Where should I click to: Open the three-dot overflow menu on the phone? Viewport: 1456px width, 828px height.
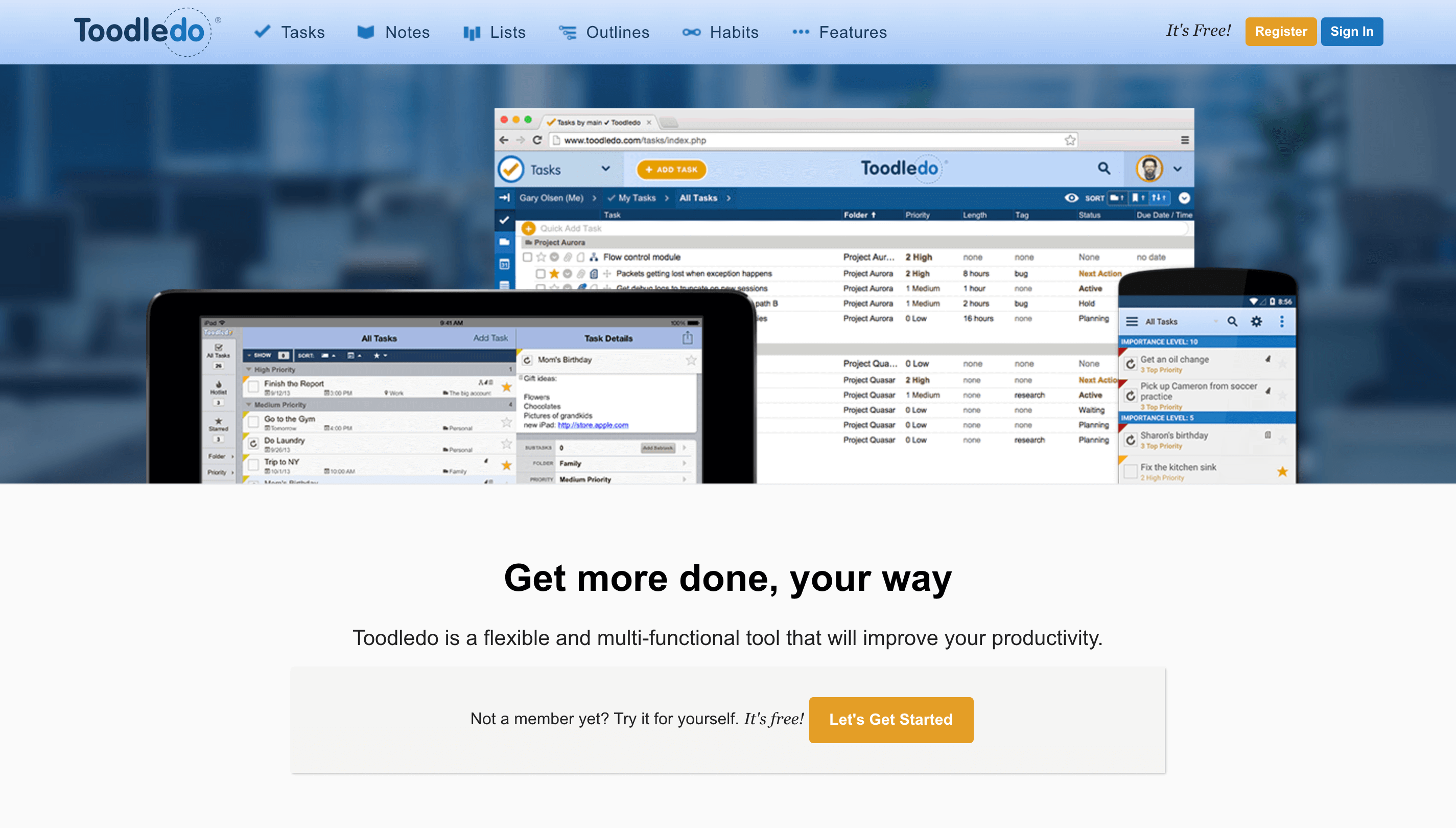point(1281,321)
